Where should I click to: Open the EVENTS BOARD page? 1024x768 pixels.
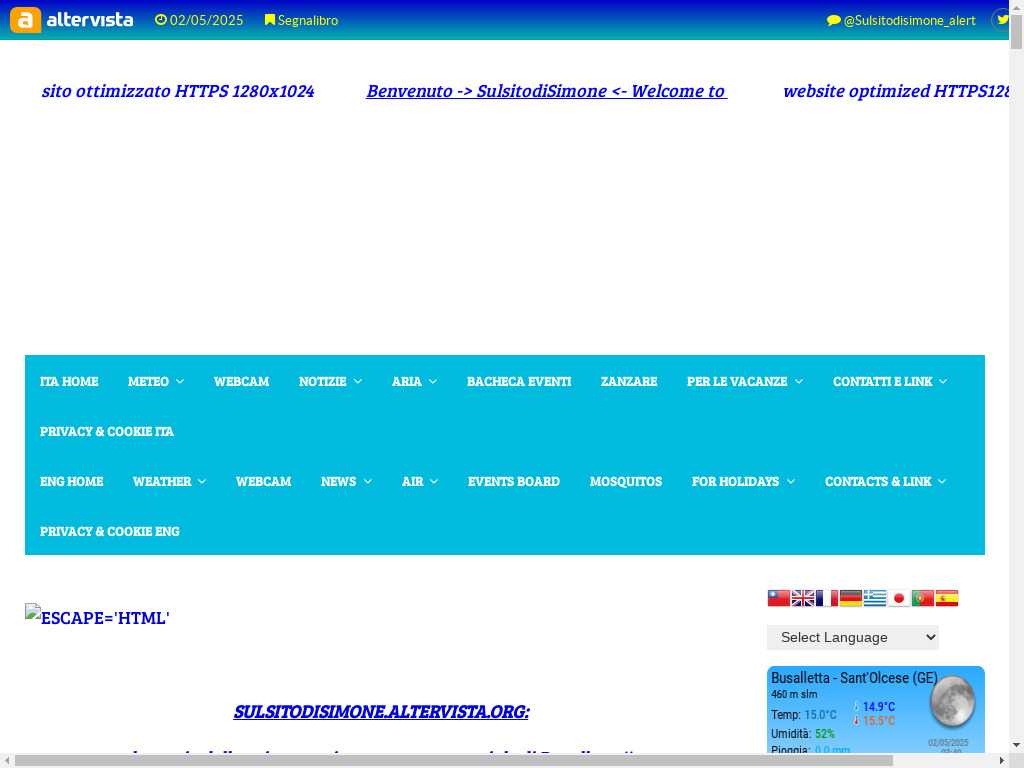[x=514, y=481]
